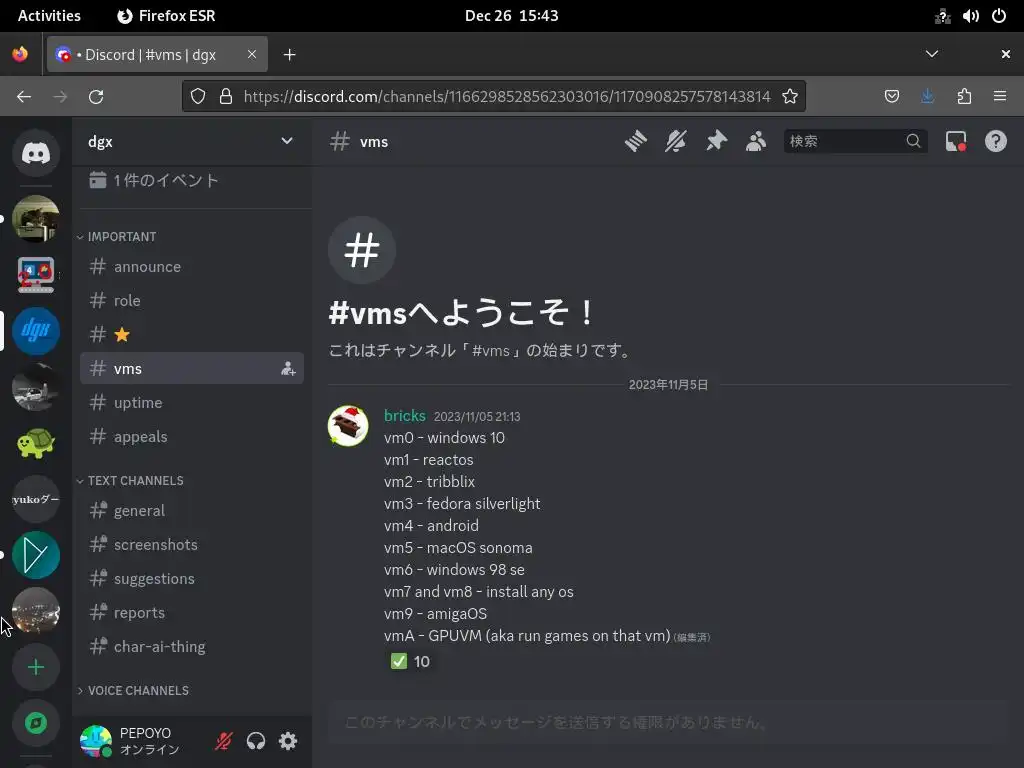Toggle member list icon

756,141
